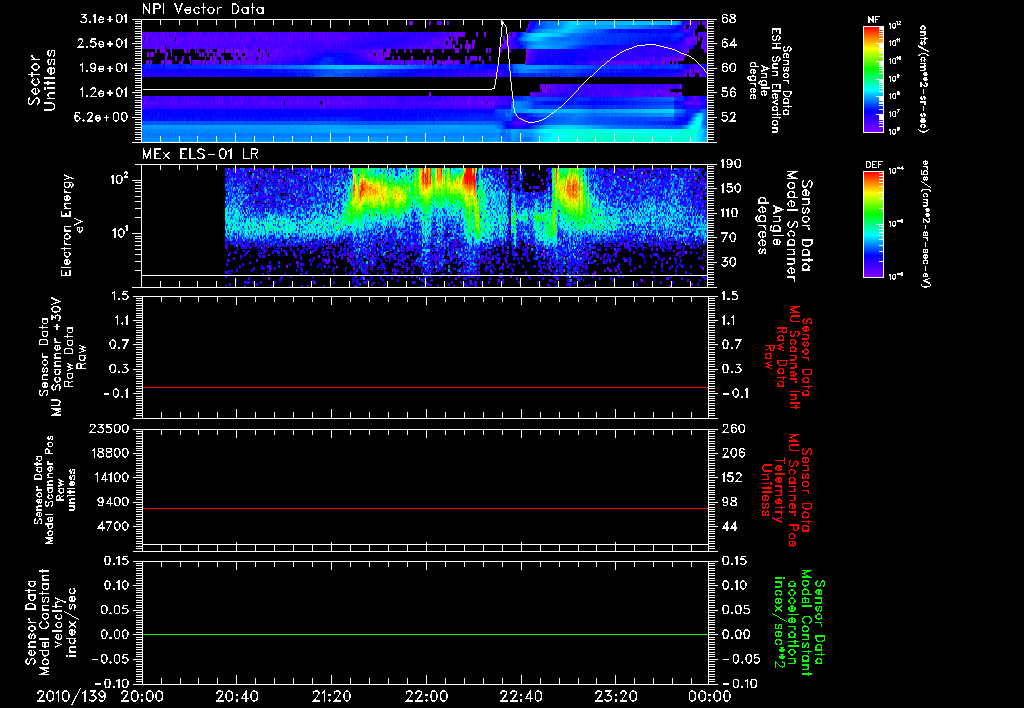Click the "Model Scanner Pos Raw" axis label
Screen dimensions: 1024x708
click(x=54, y=490)
